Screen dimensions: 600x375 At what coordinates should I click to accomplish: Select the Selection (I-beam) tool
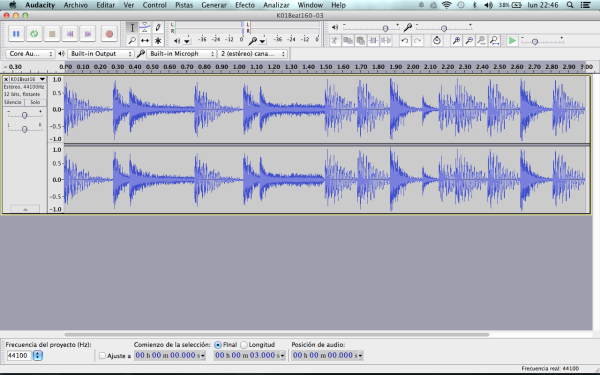(132, 28)
